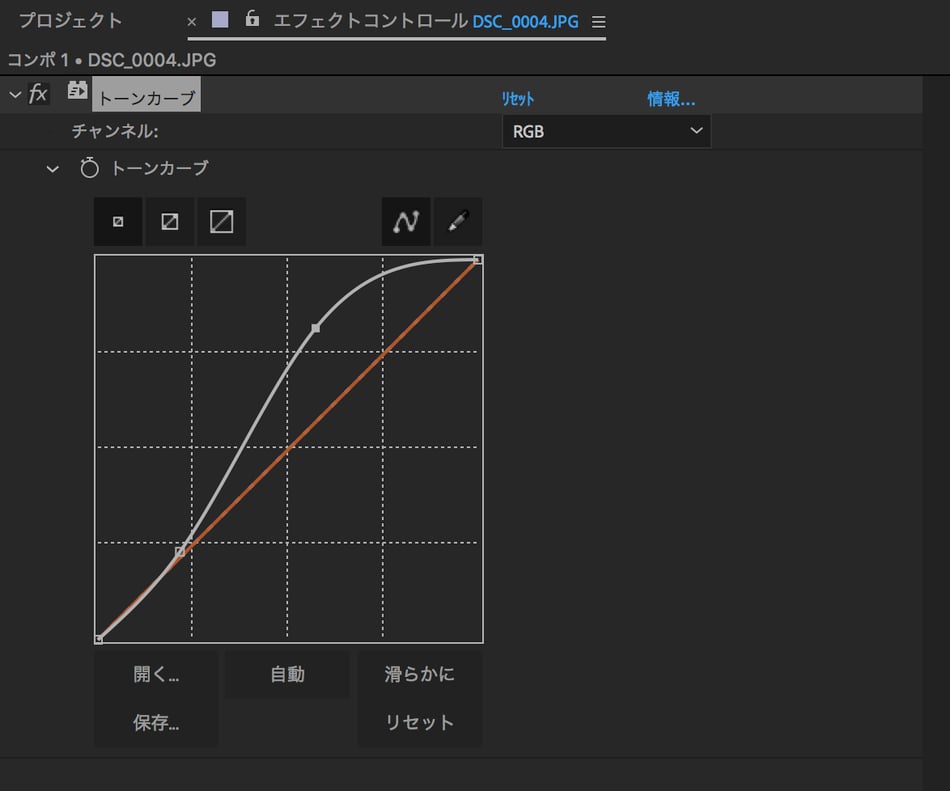Toggle the panel lock icon
The height and width of the screenshot is (791, 950).
(x=253, y=20)
